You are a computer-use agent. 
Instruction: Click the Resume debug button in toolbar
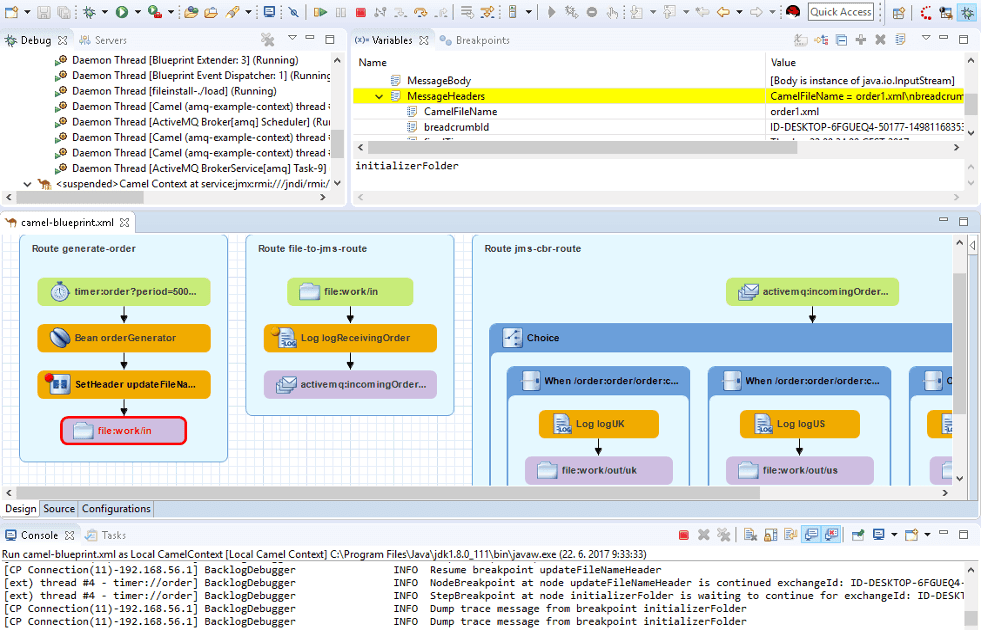coord(320,12)
